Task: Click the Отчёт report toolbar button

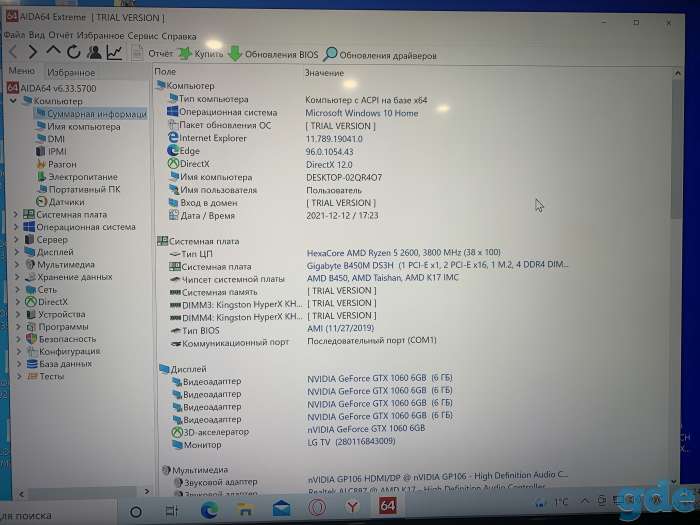Action: click(x=152, y=53)
